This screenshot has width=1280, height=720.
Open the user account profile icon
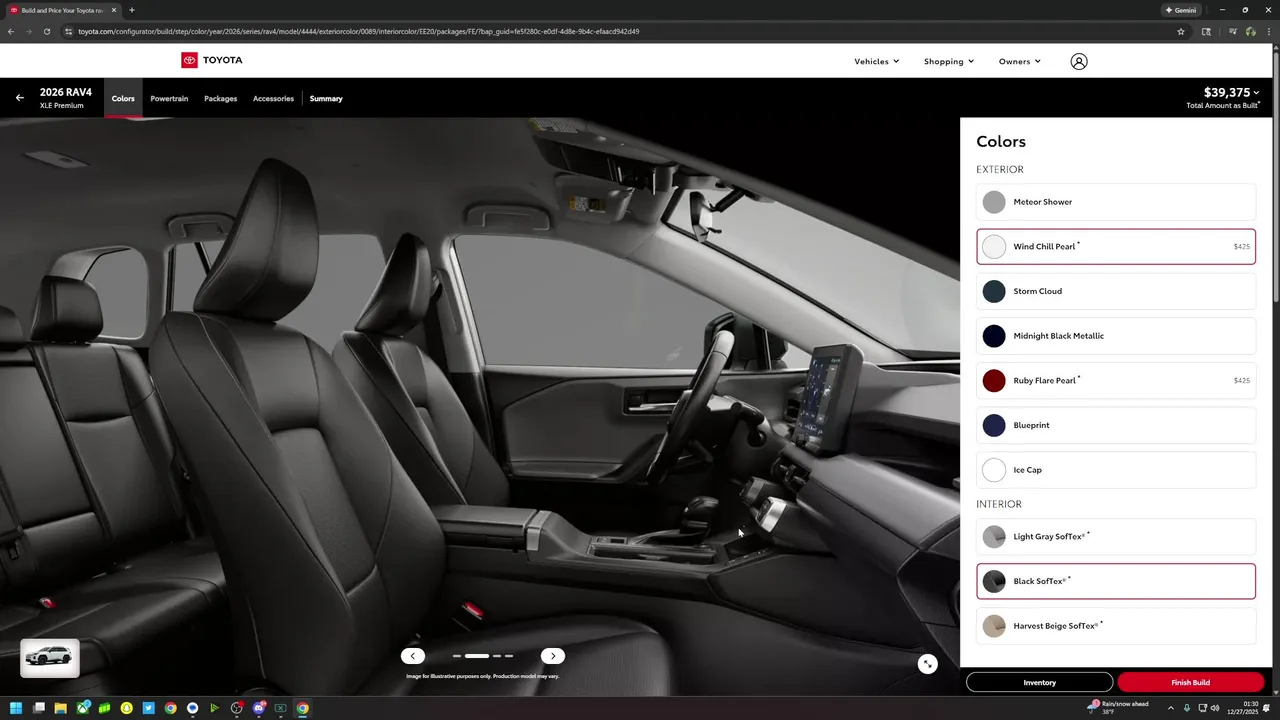point(1078,61)
